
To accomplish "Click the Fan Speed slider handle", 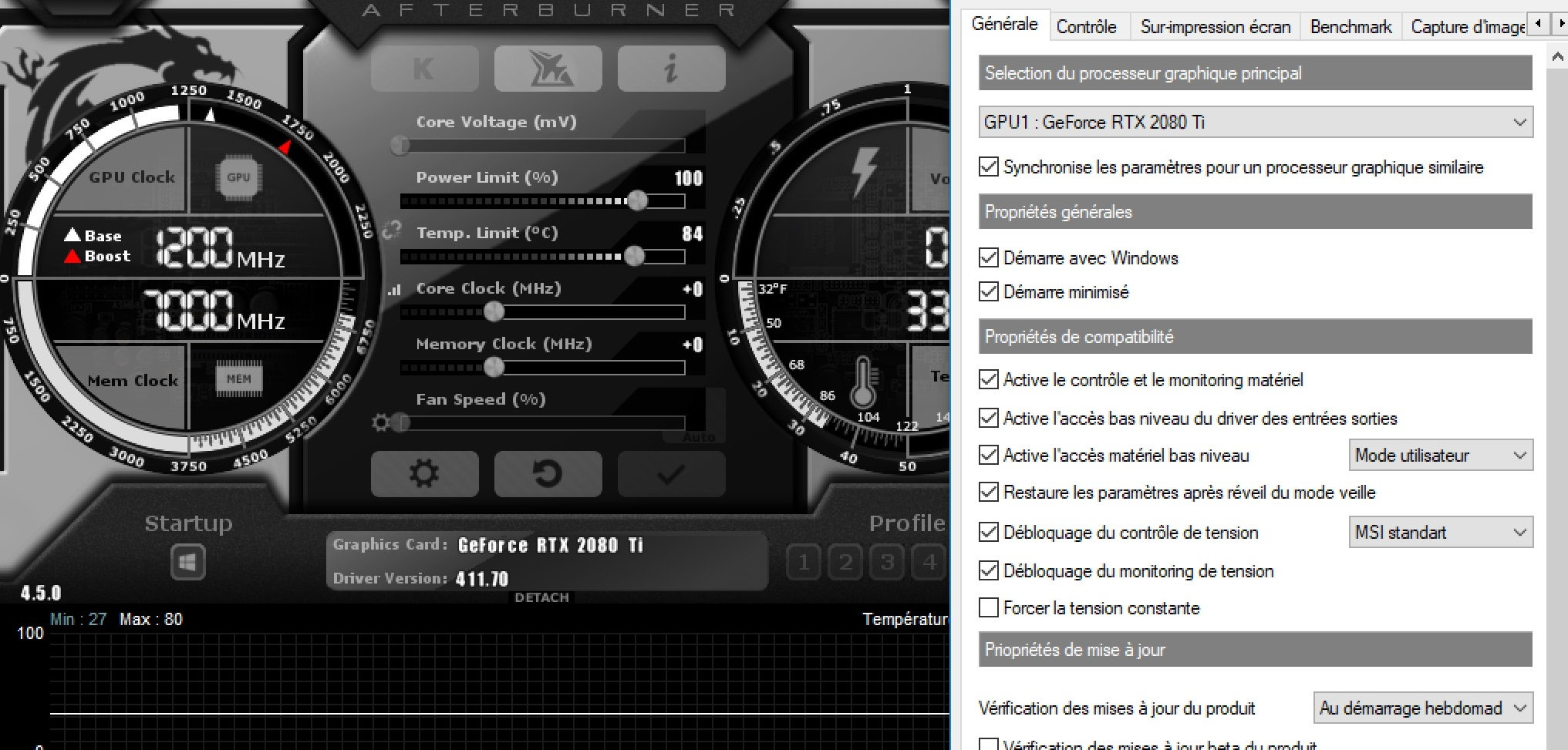I will (400, 422).
